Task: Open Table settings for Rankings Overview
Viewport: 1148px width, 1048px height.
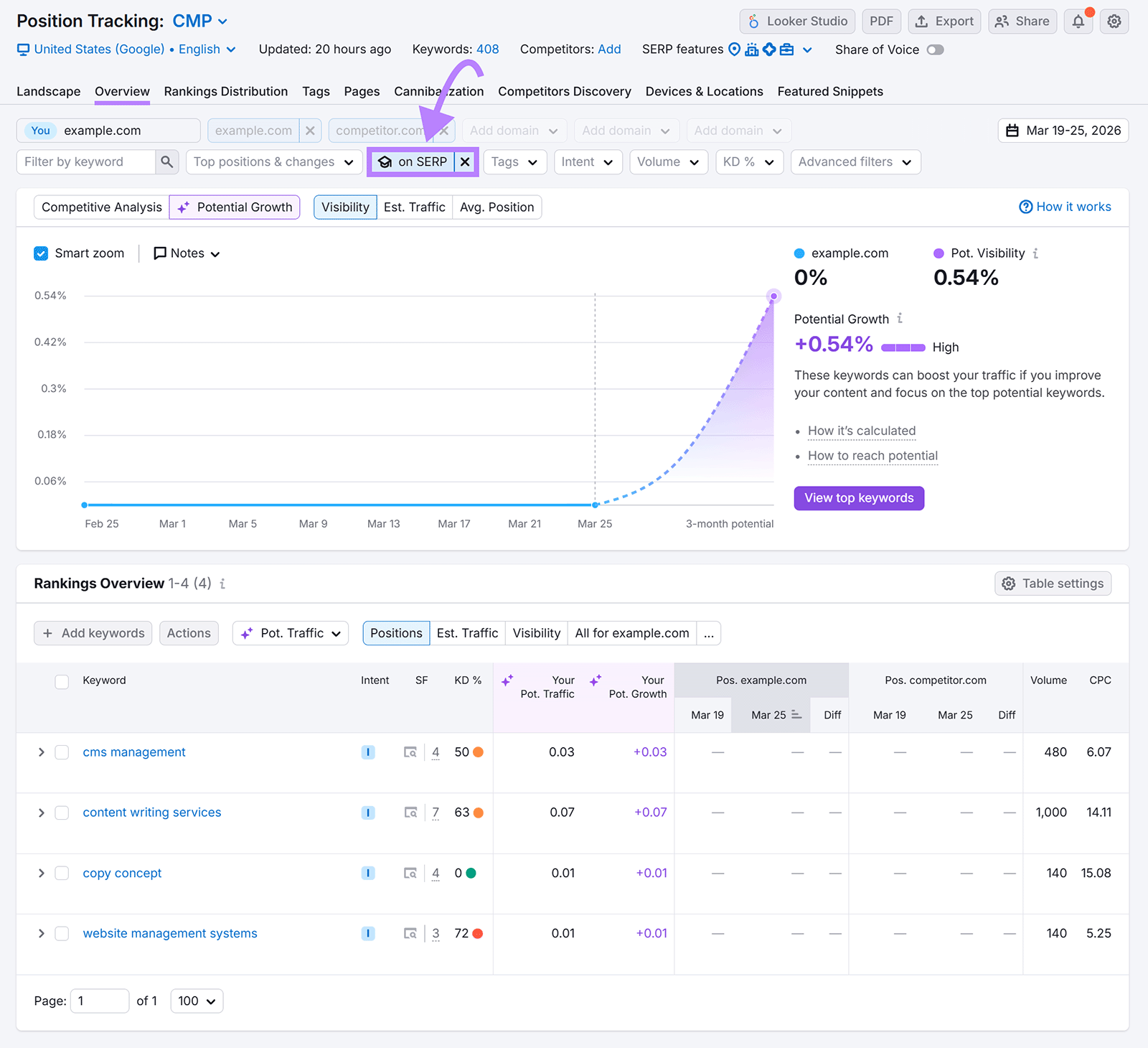Action: [x=1053, y=584]
